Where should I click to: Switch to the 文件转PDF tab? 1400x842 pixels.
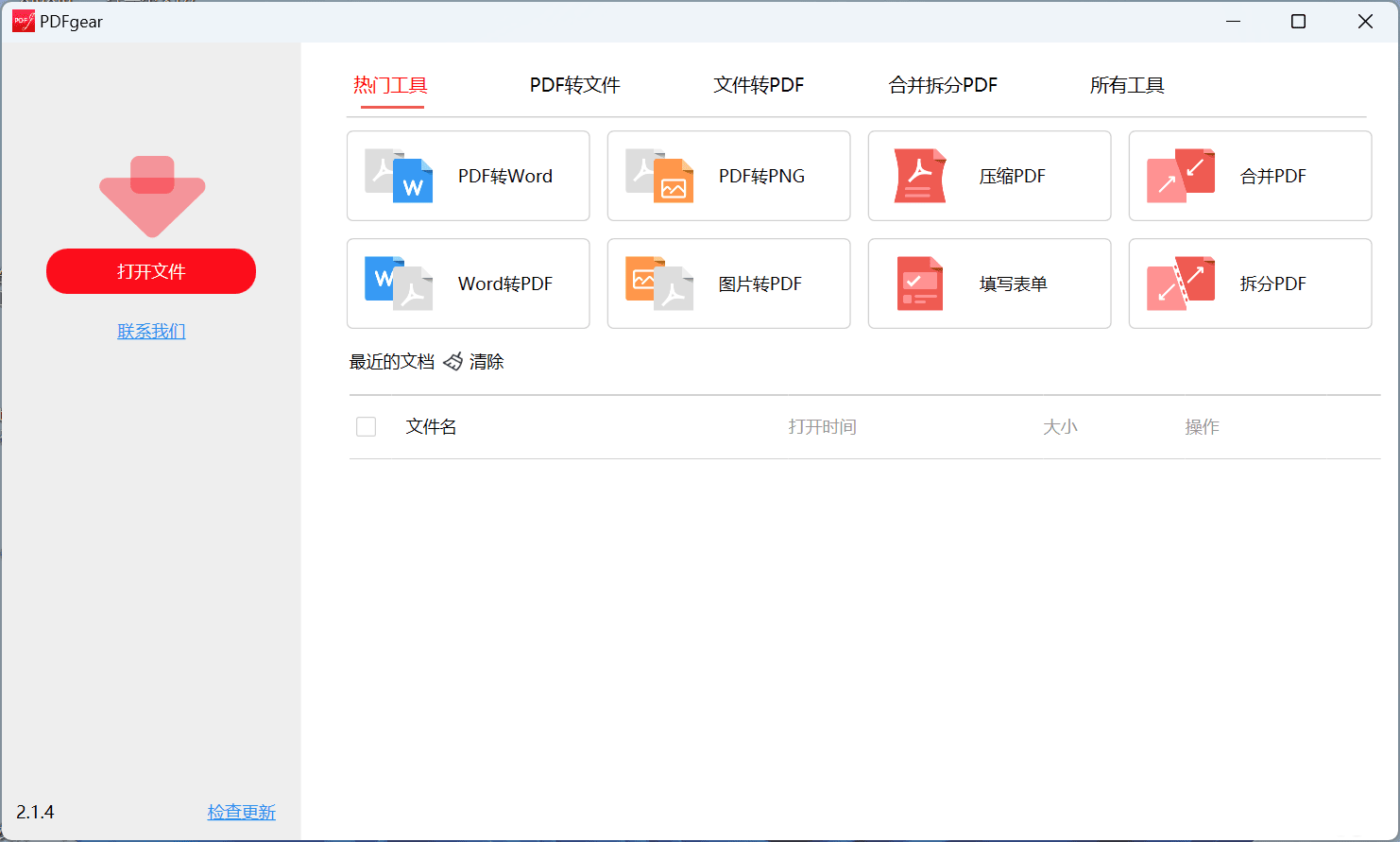coord(759,85)
